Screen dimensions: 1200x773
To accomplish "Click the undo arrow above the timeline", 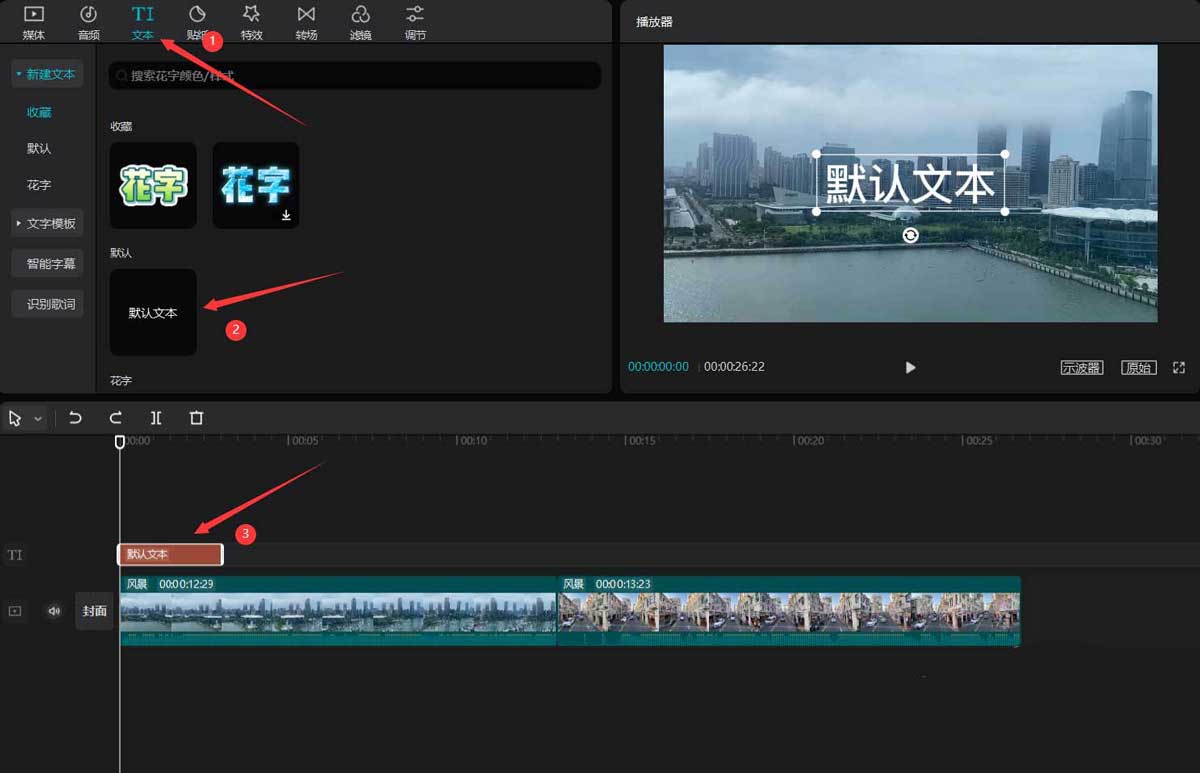I will pyautogui.click(x=75, y=417).
